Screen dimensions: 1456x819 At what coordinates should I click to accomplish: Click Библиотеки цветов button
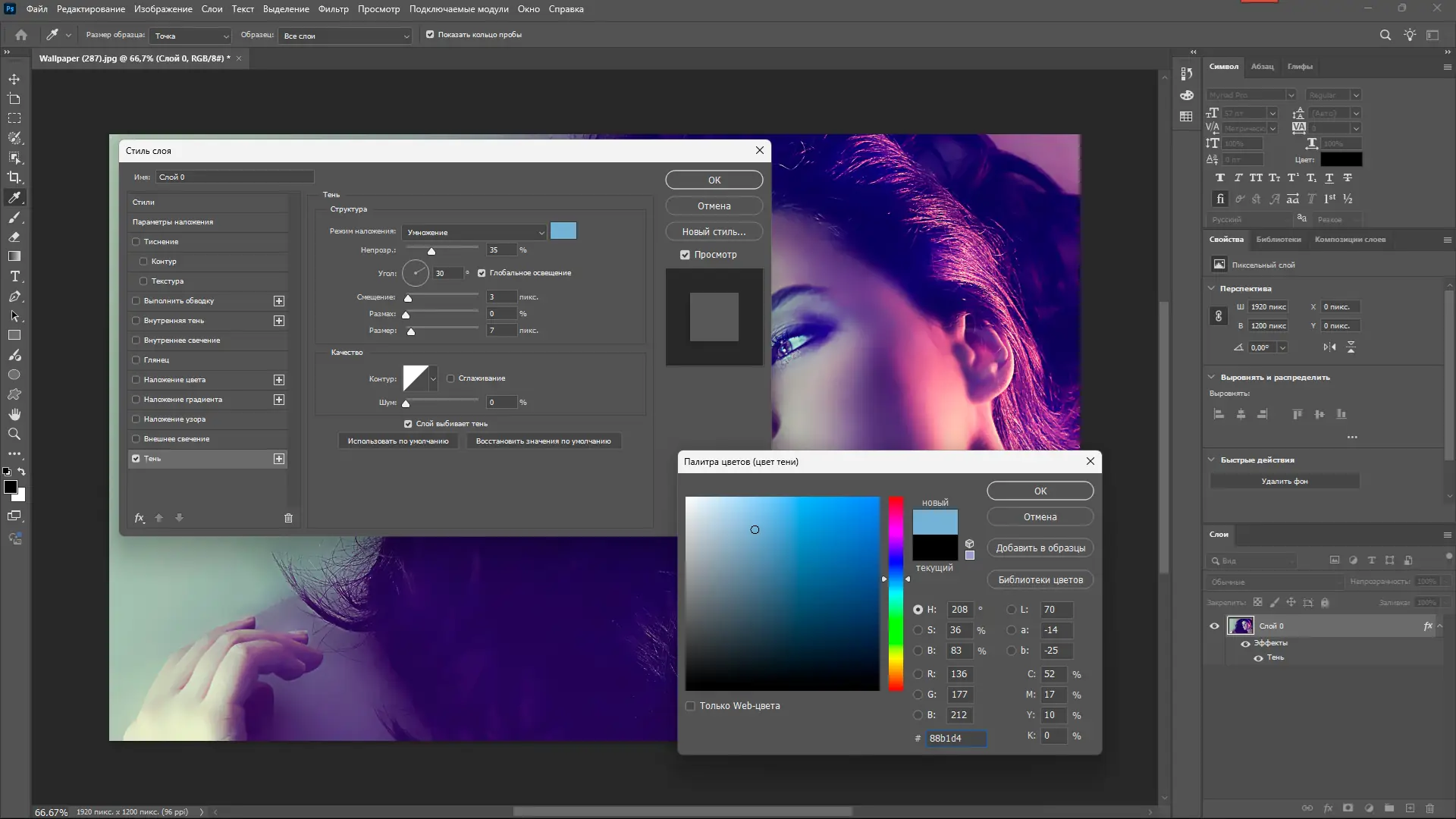point(1040,580)
